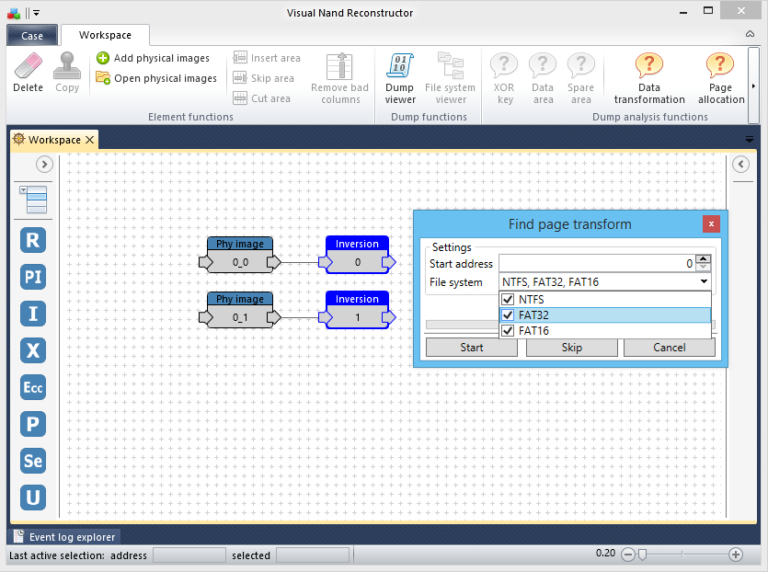The image size is (768, 572).
Task: Click the selected field in status bar
Action: click(312, 555)
